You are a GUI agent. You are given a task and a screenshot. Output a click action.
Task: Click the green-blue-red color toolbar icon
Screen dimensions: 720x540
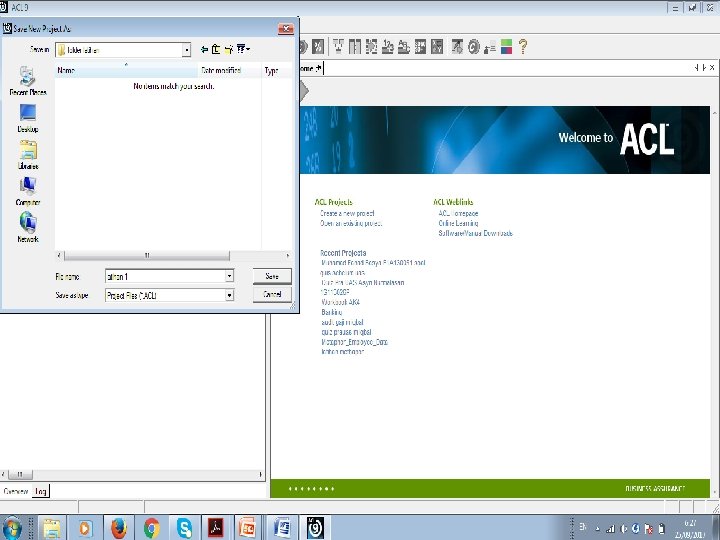[x=506, y=46]
